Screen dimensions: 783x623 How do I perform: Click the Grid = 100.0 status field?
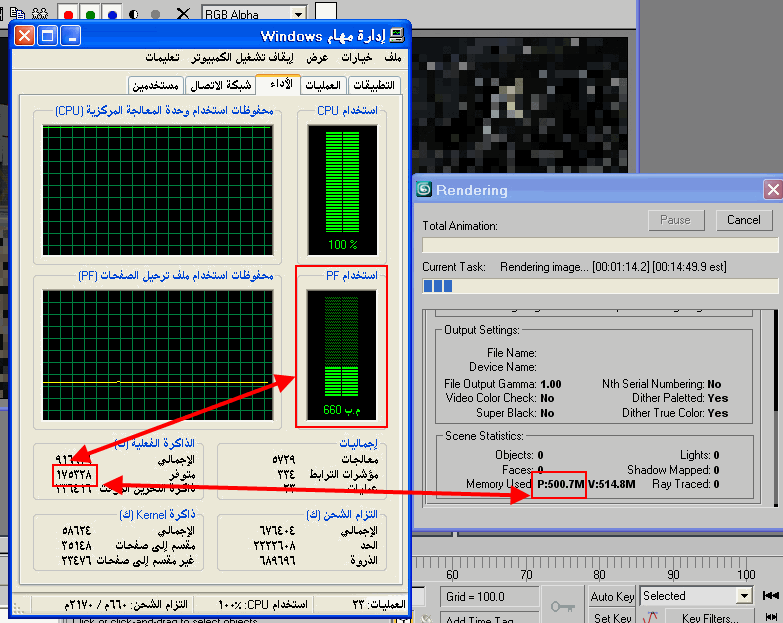pos(489,597)
